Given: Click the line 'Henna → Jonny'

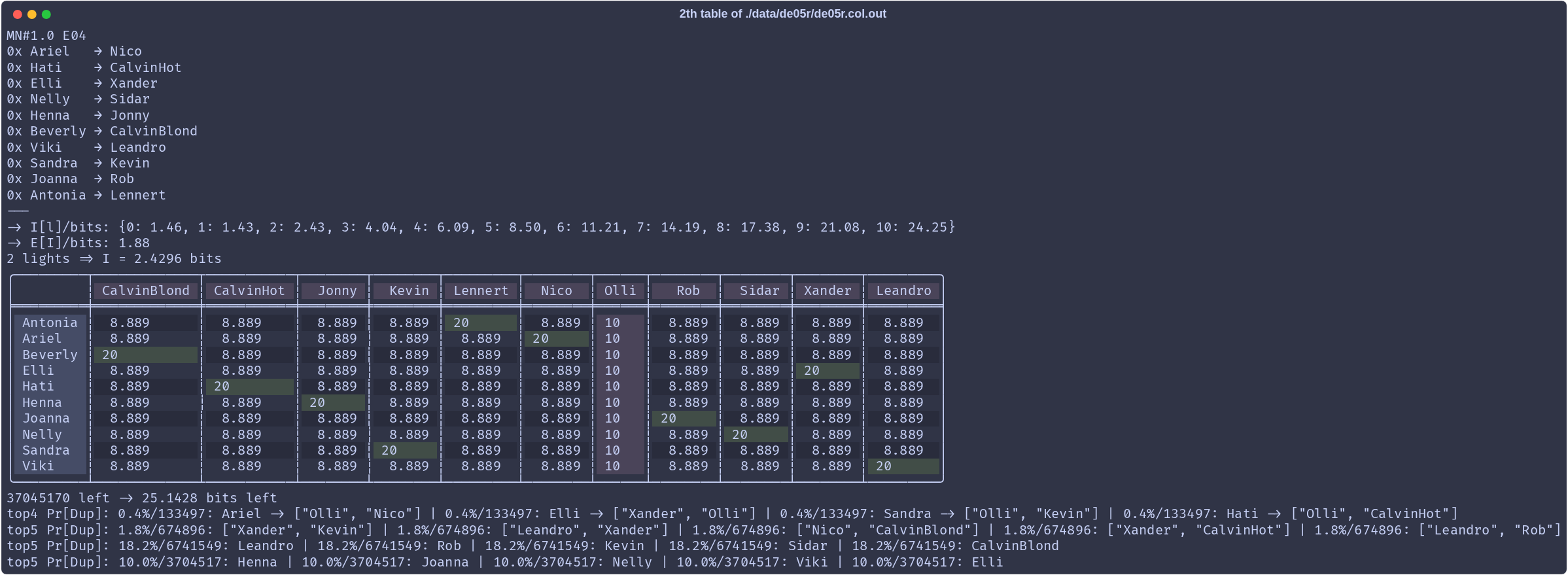Looking at the screenshot, I should (x=78, y=115).
